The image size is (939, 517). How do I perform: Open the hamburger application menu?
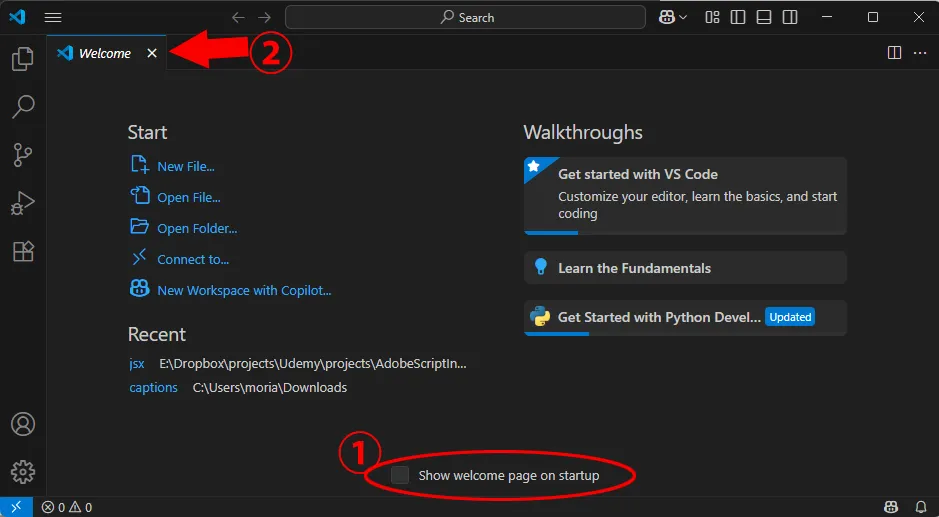click(x=53, y=17)
